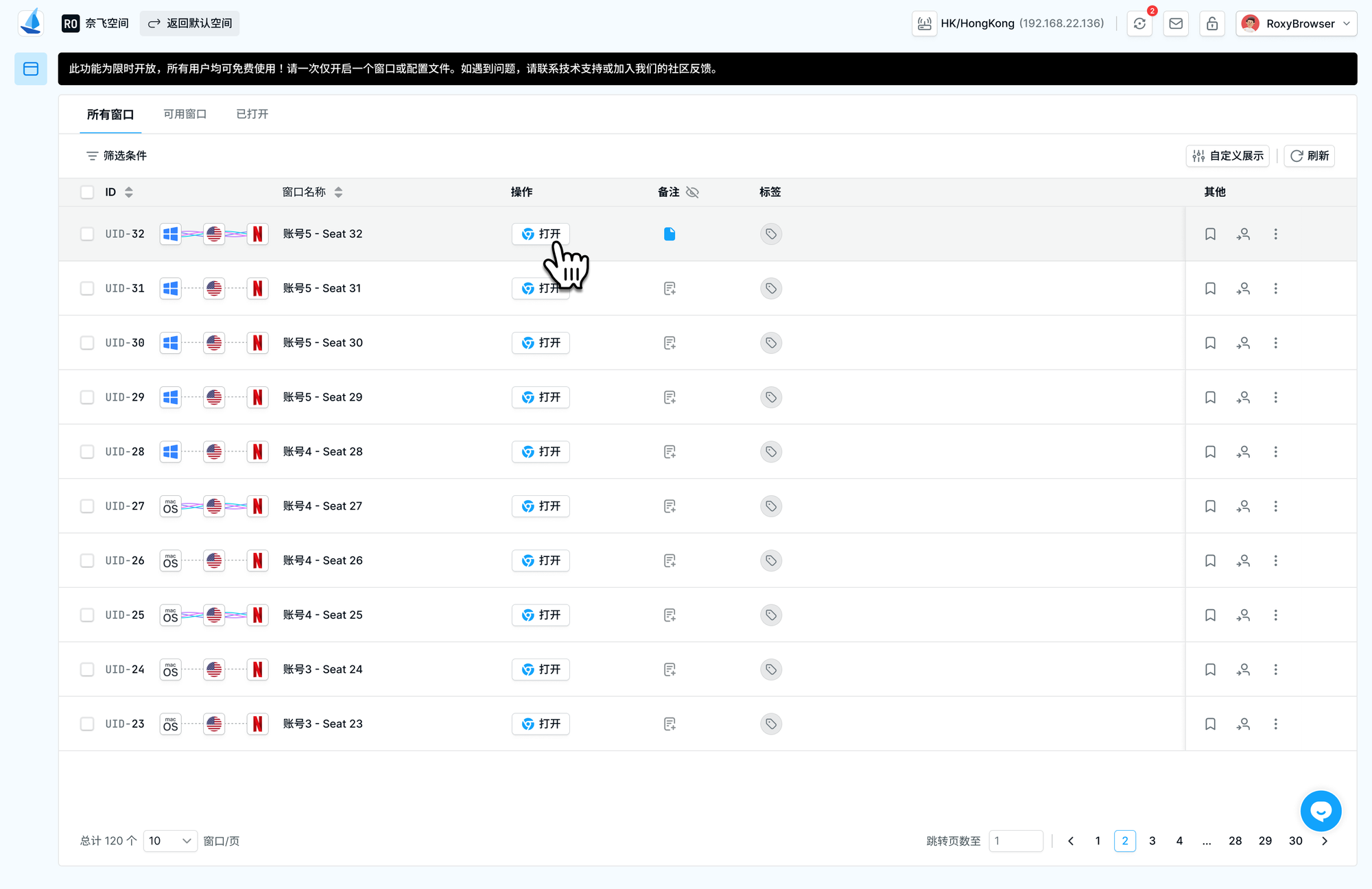
Task: Open the customer support chat bubble
Action: [1321, 810]
